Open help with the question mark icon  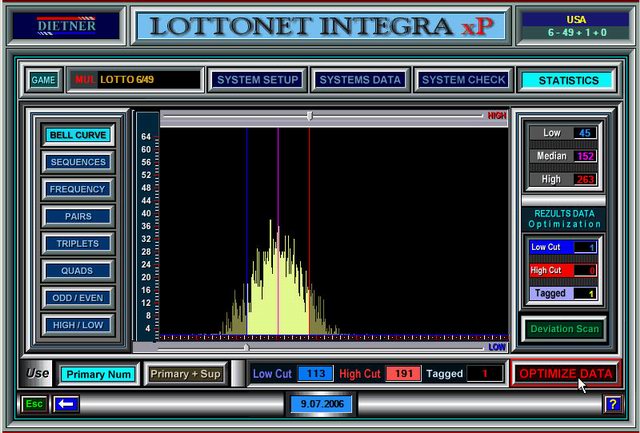612,404
